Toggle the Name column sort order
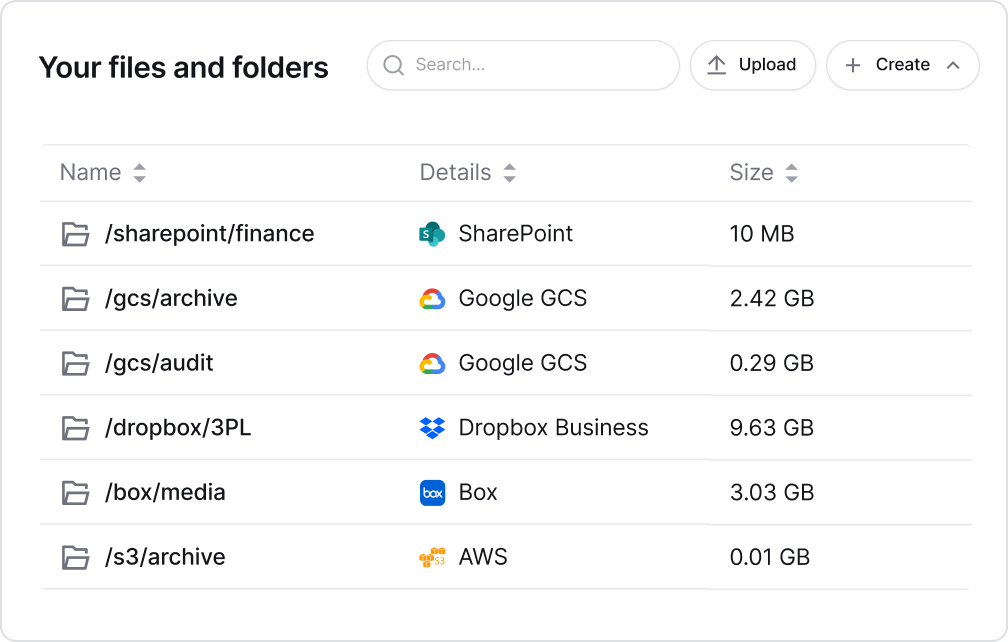Image resolution: width=1008 pixels, height=642 pixels. pos(139,172)
